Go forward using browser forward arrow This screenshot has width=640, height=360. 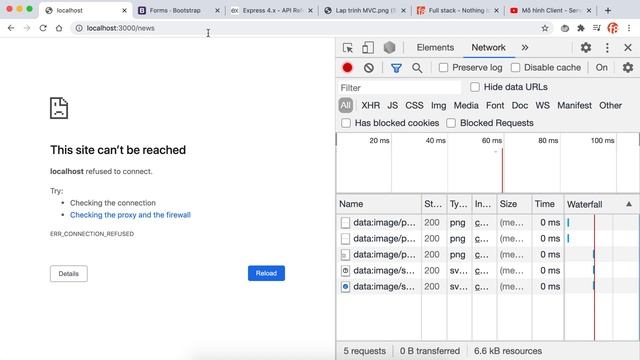point(27,28)
